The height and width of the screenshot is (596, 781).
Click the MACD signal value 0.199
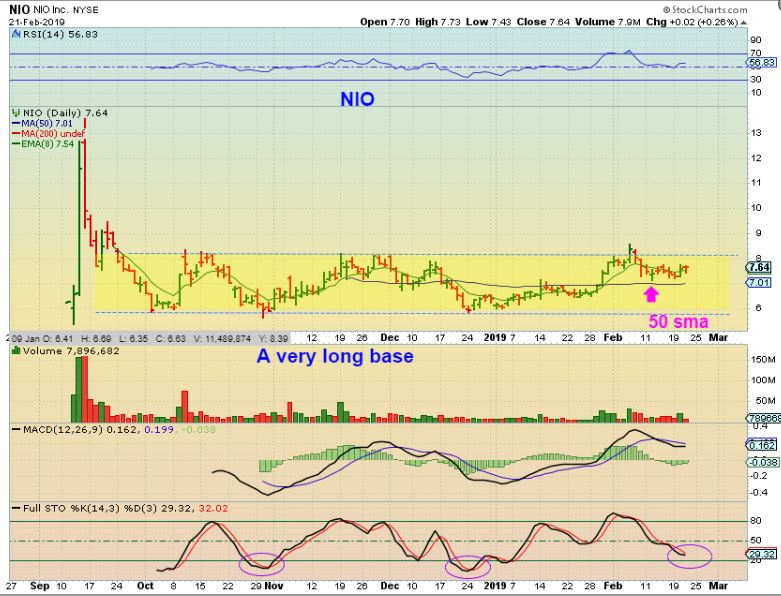[159, 429]
